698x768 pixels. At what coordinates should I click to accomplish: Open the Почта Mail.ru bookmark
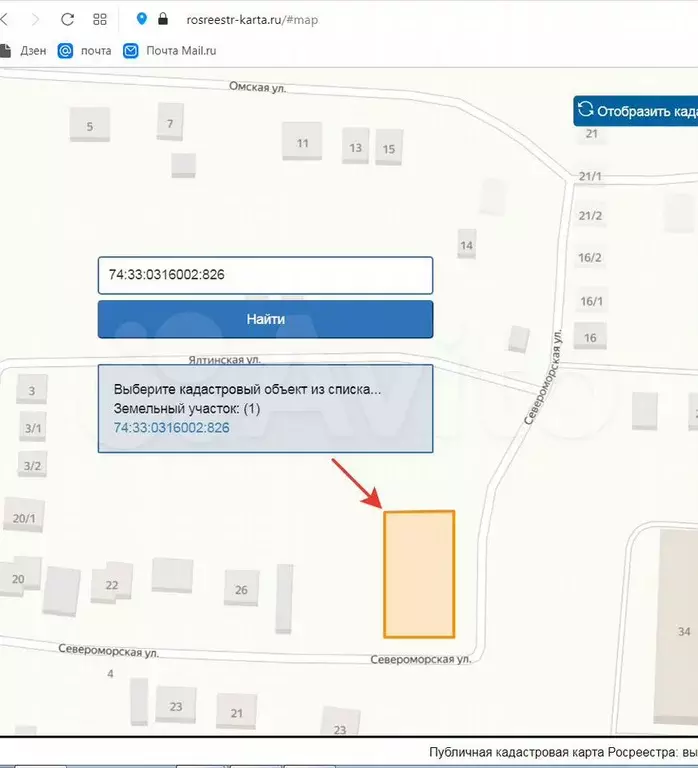point(169,50)
